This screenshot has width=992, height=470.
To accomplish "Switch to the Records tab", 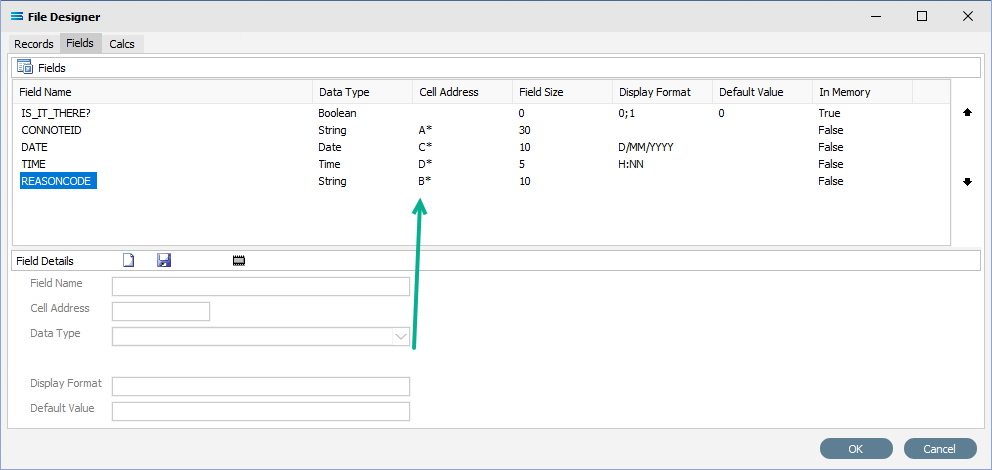I will coord(34,44).
